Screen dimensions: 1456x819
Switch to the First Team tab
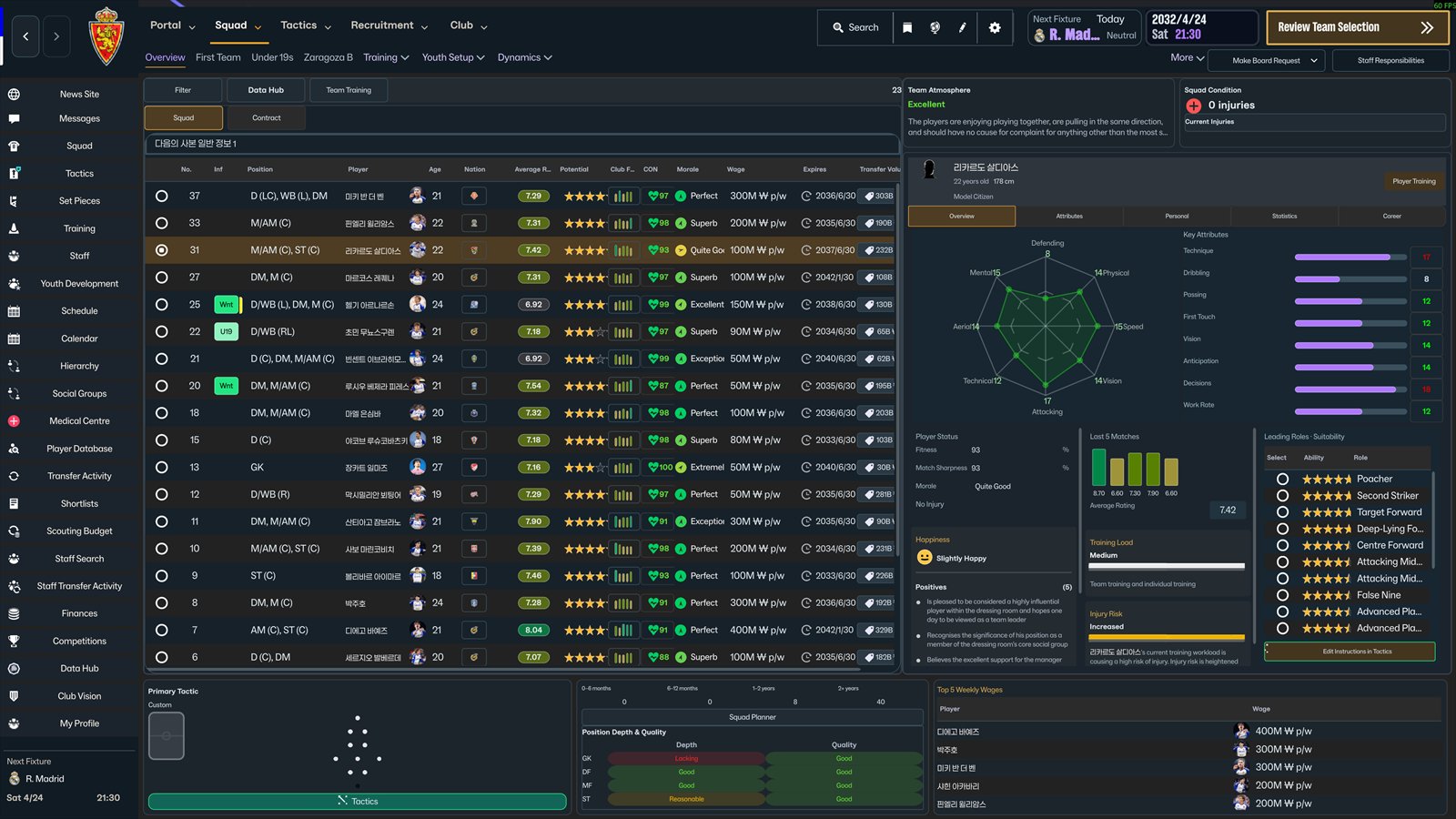tap(218, 57)
